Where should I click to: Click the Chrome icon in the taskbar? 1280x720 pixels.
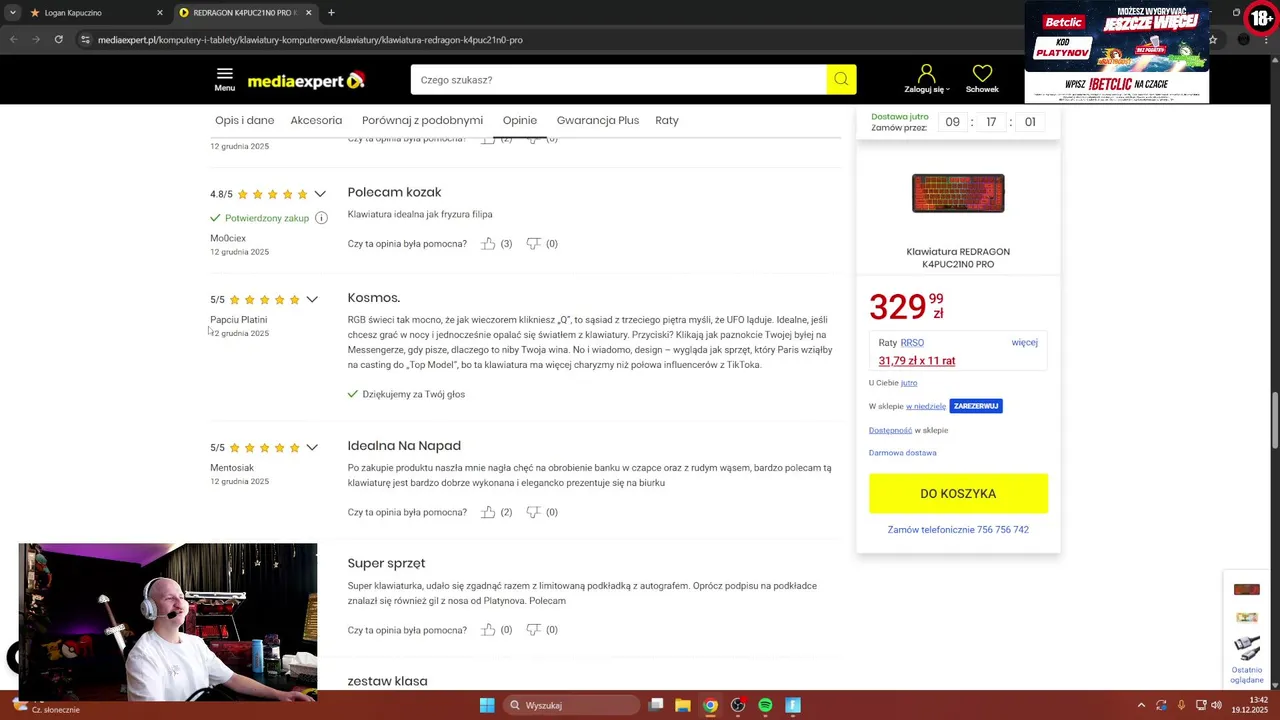click(710, 705)
